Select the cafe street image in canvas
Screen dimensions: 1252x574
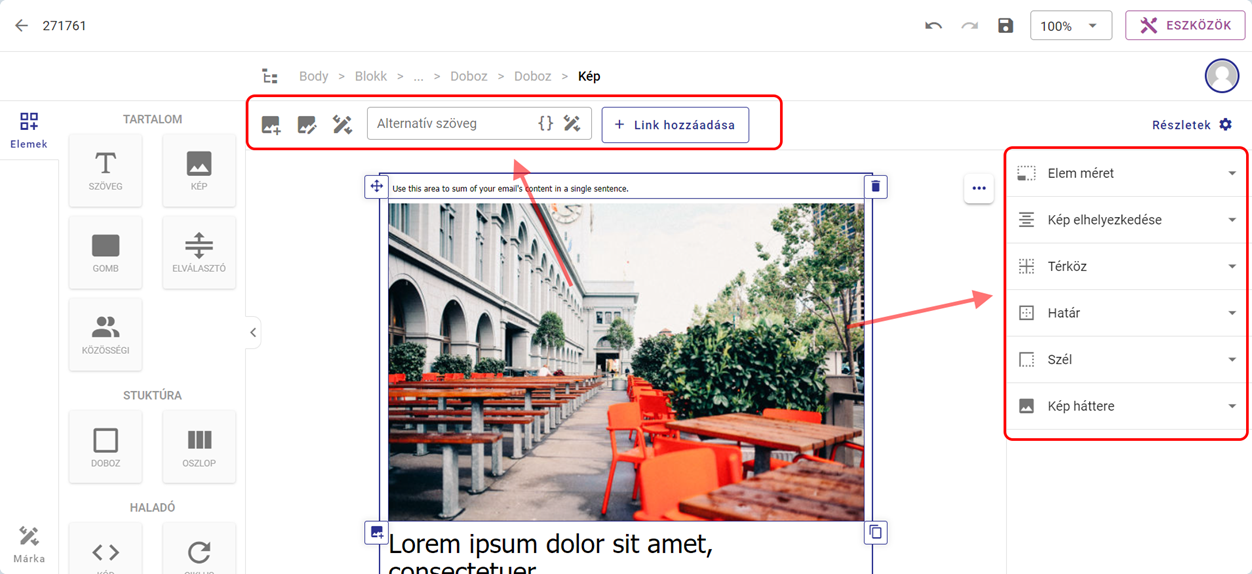pyautogui.click(x=626, y=362)
